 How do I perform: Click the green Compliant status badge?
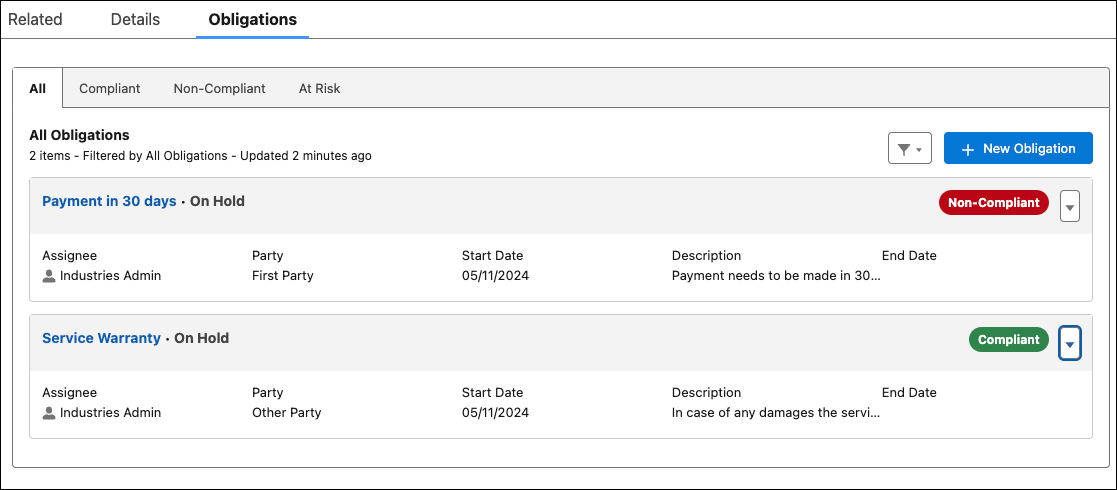1008,340
